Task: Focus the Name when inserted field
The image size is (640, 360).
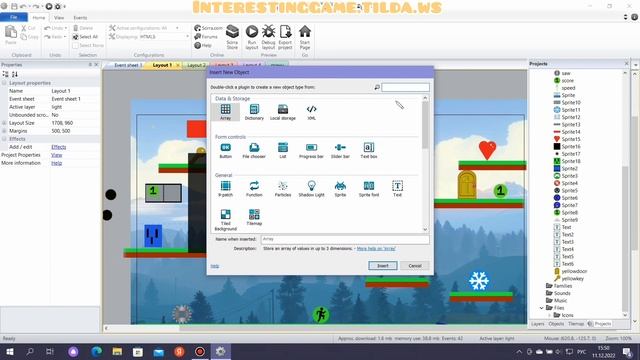Action: [345, 239]
